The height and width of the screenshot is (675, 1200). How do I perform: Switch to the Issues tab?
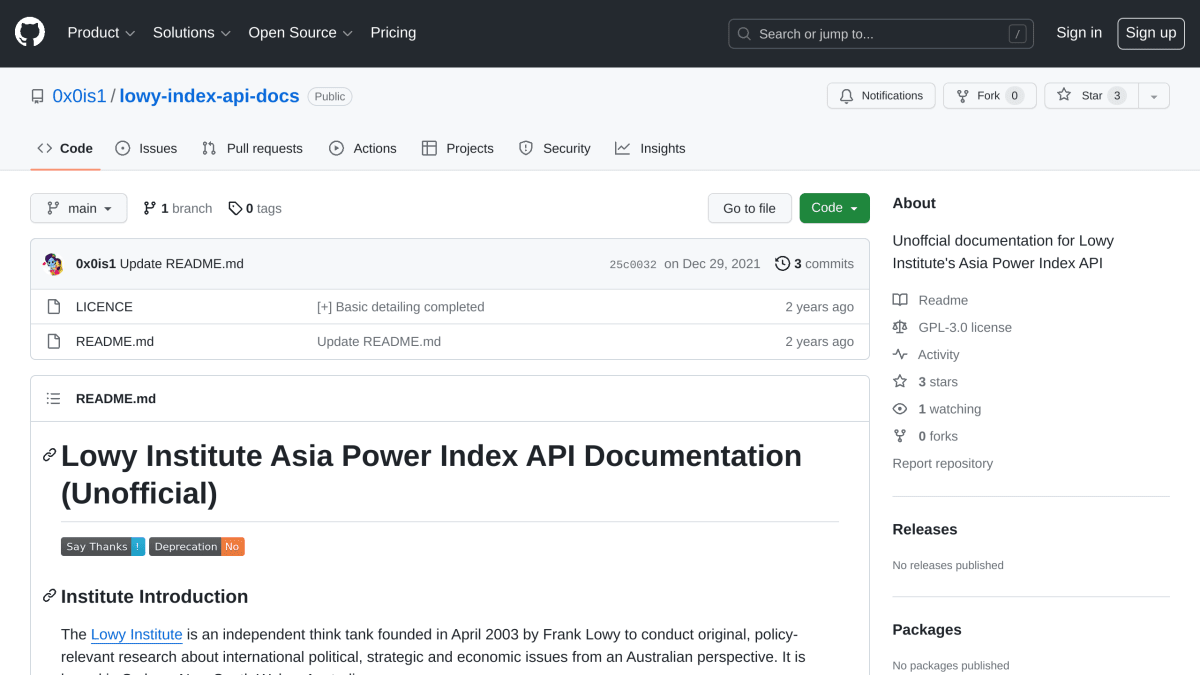coord(146,148)
